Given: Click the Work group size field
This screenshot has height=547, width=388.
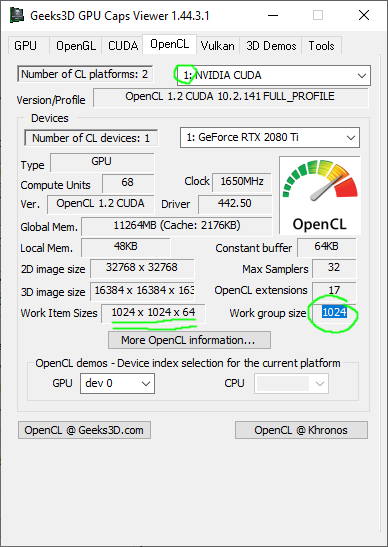Looking at the screenshot, I should pyautogui.click(x=334, y=313).
